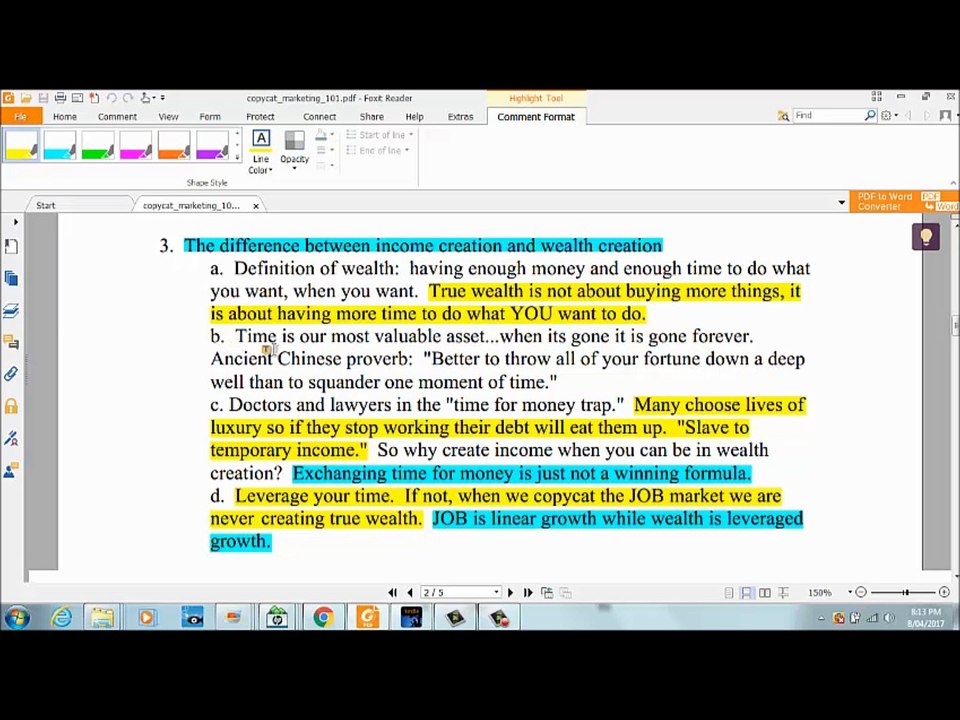Open the Digital Signatures panel icon
This screenshot has height=720, width=960.
[x=11, y=438]
